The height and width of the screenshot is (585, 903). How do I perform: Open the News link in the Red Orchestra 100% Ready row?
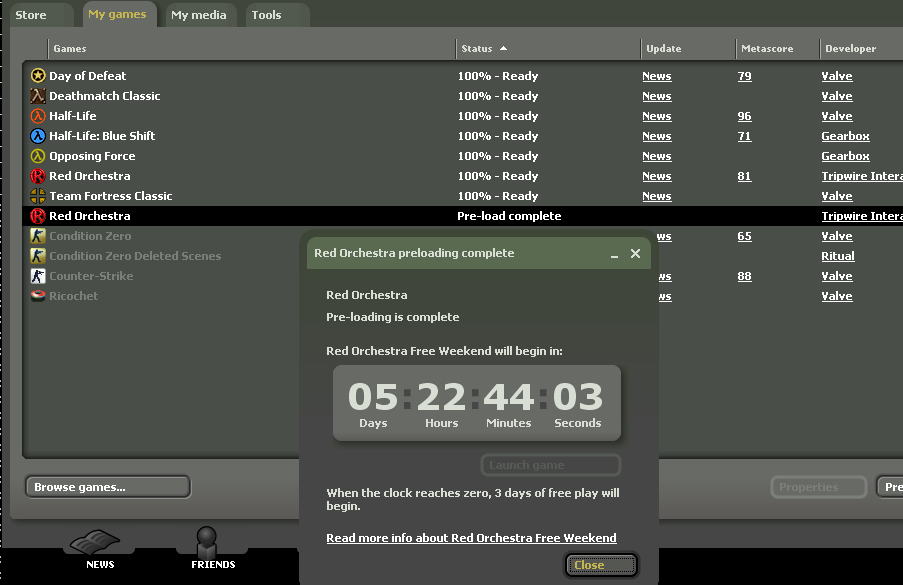tap(657, 176)
